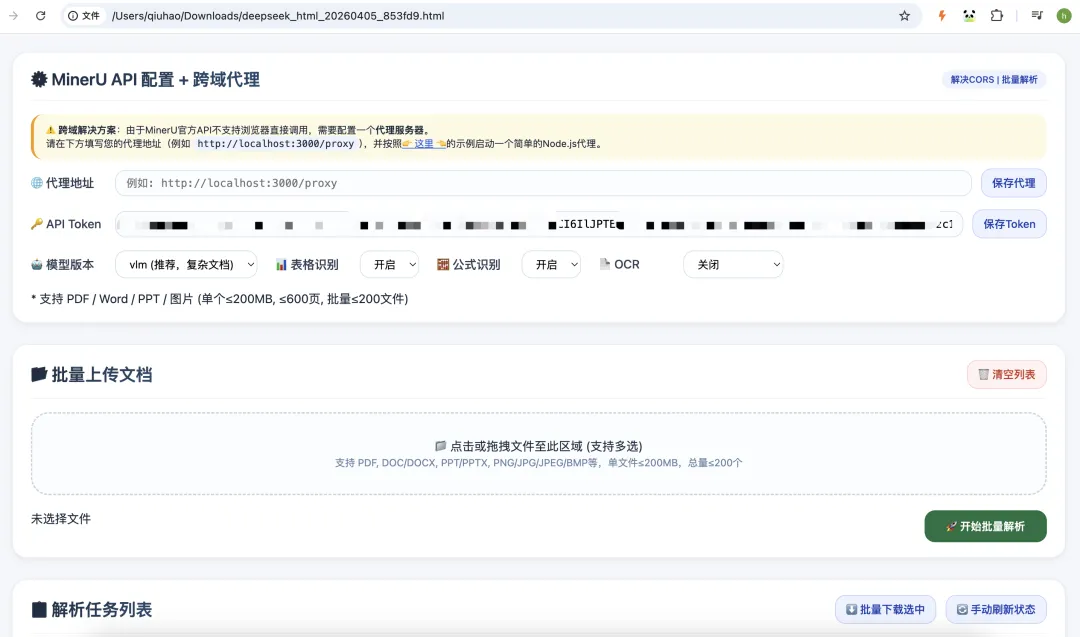Click the clipboard icon beside 解析任务列表
The height and width of the screenshot is (637, 1080).
[x=39, y=609]
